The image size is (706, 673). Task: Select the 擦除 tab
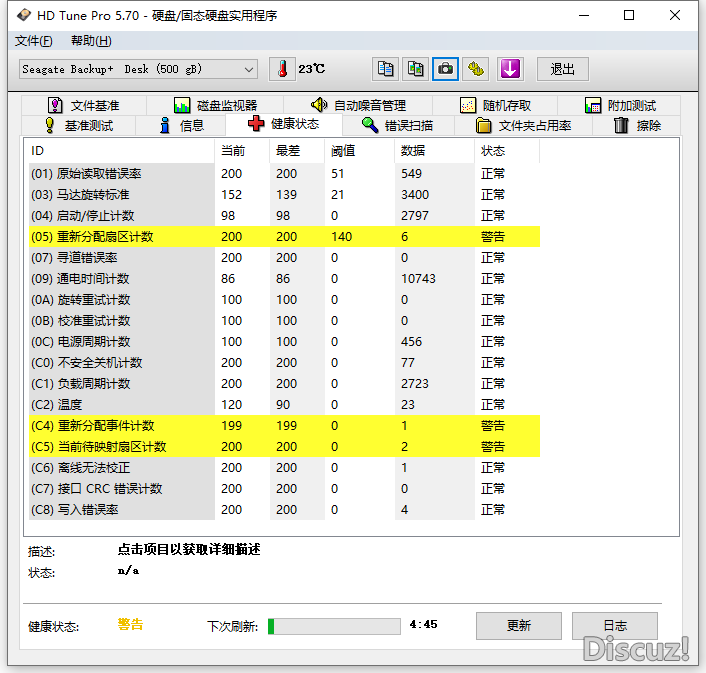tap(637, 125)
